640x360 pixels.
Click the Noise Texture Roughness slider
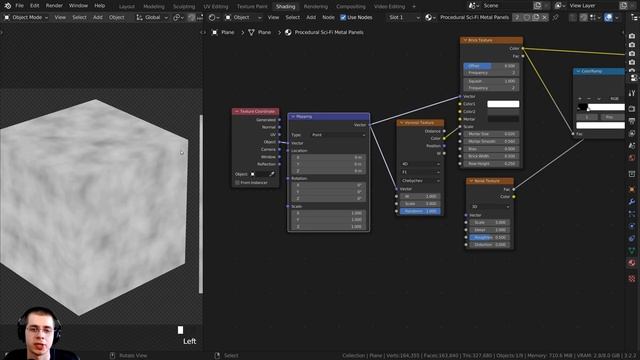[489, 237]
